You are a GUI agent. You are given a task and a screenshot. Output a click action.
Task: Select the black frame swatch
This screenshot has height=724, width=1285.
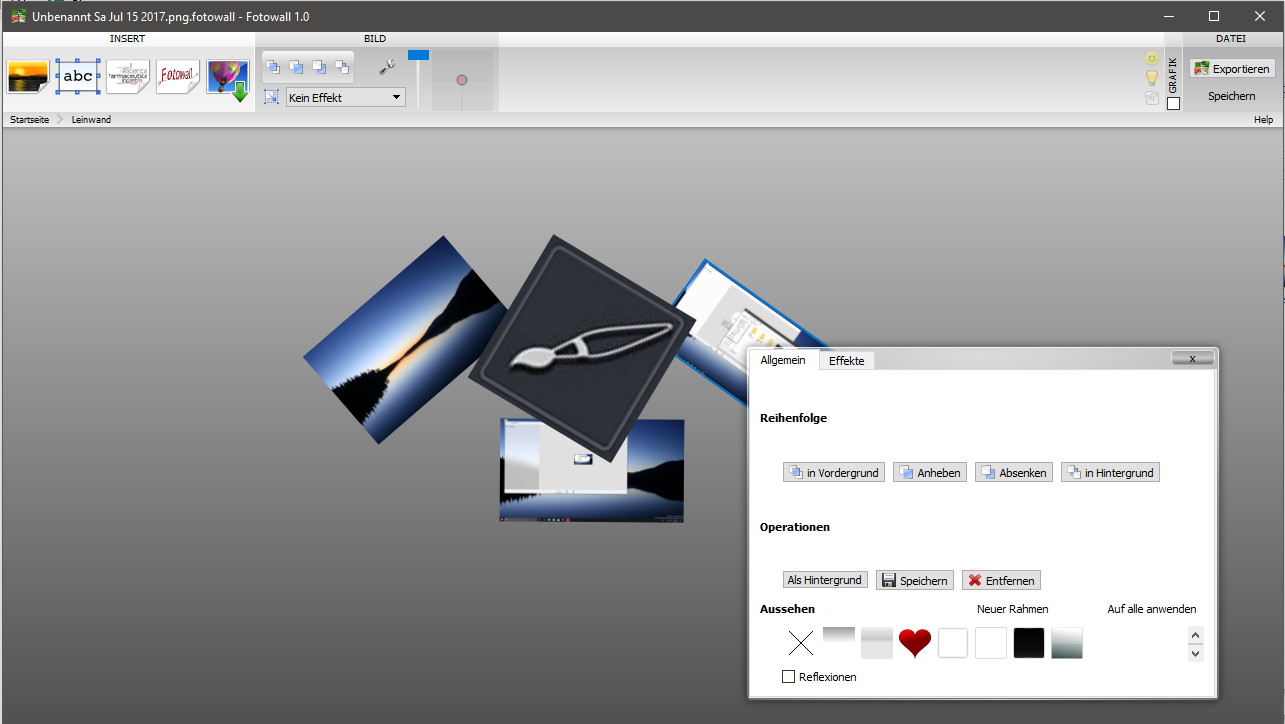coord(1029,643)
